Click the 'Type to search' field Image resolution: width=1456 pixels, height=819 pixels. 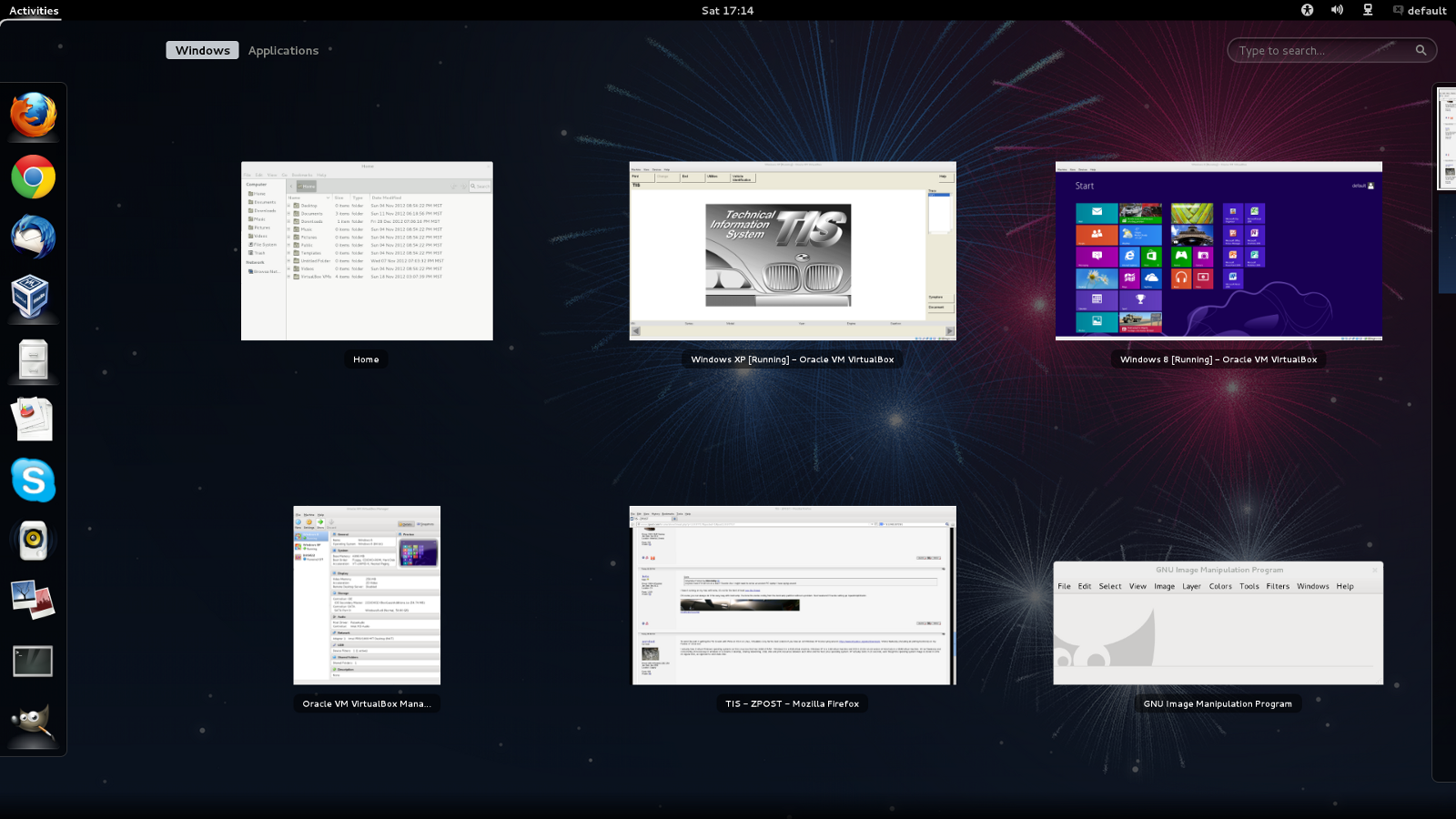coord(1324,51)
